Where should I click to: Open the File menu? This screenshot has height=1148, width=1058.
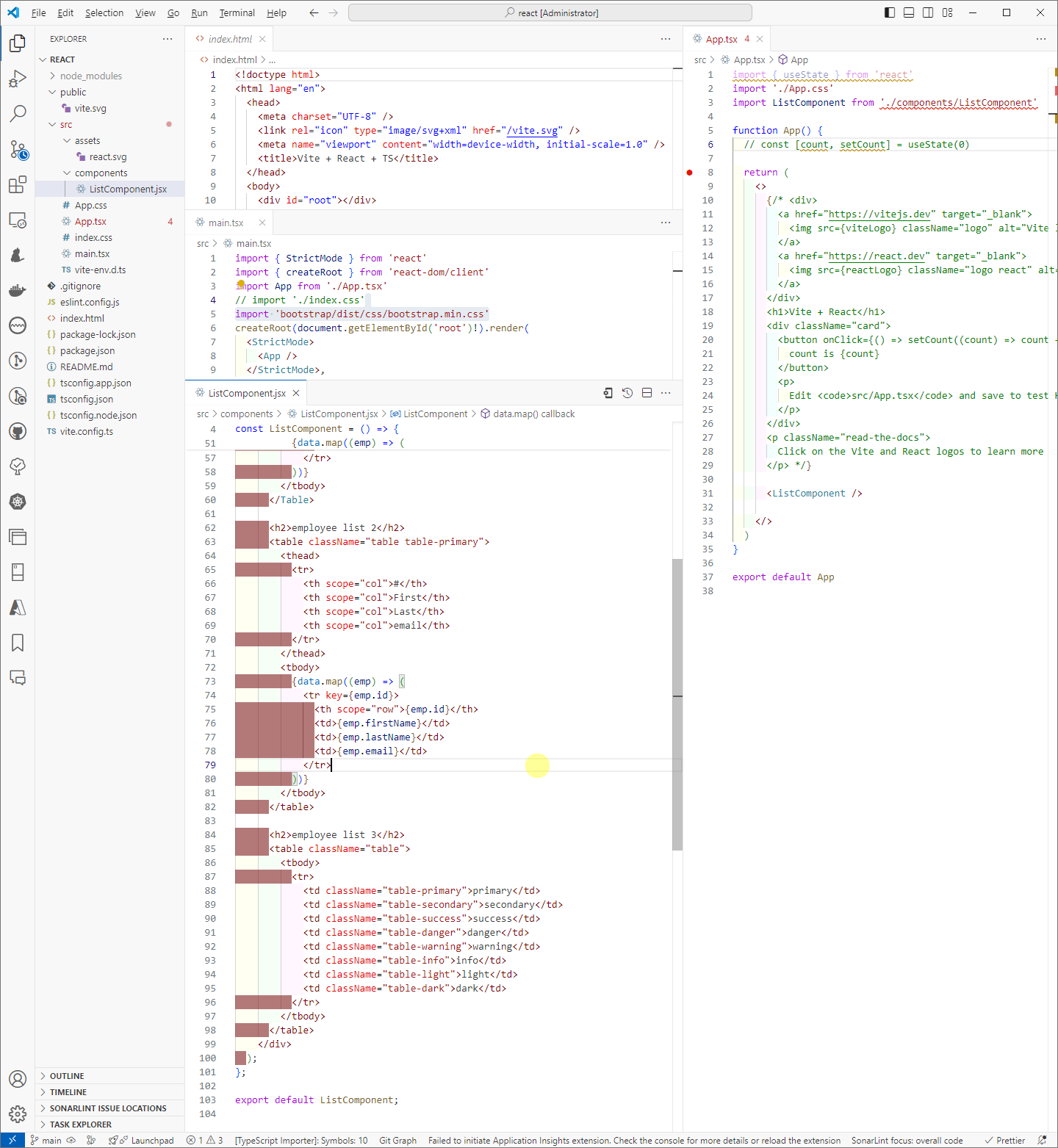pyautogui.click(x=38, y=12)
